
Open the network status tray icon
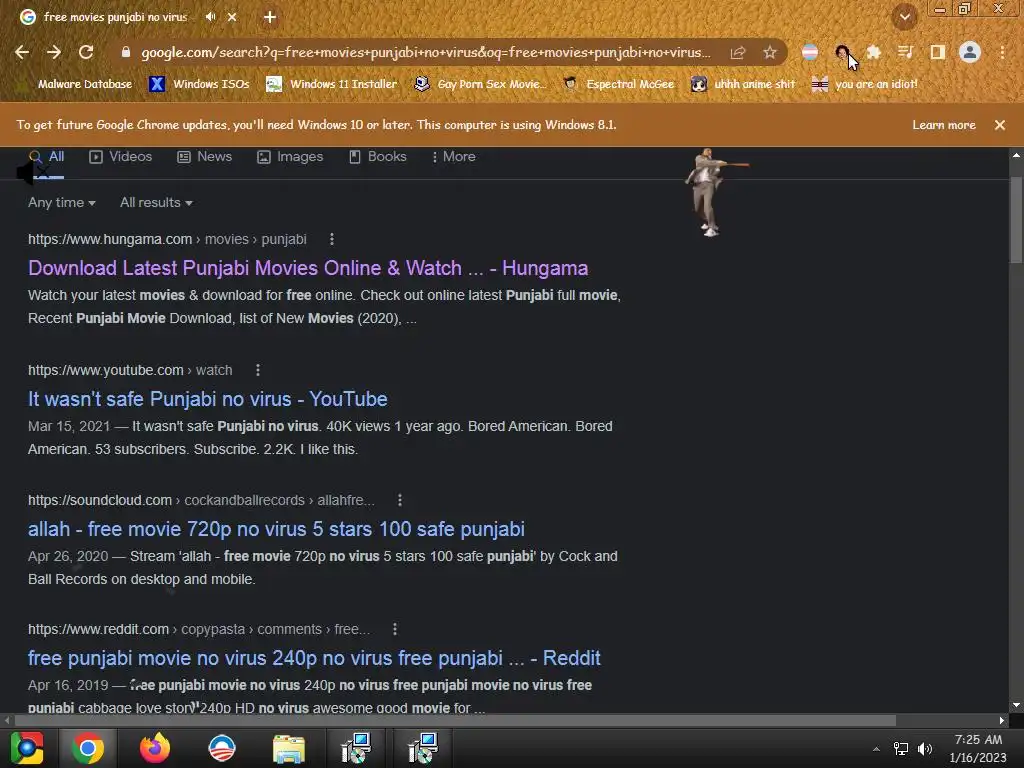coord(901,749)
